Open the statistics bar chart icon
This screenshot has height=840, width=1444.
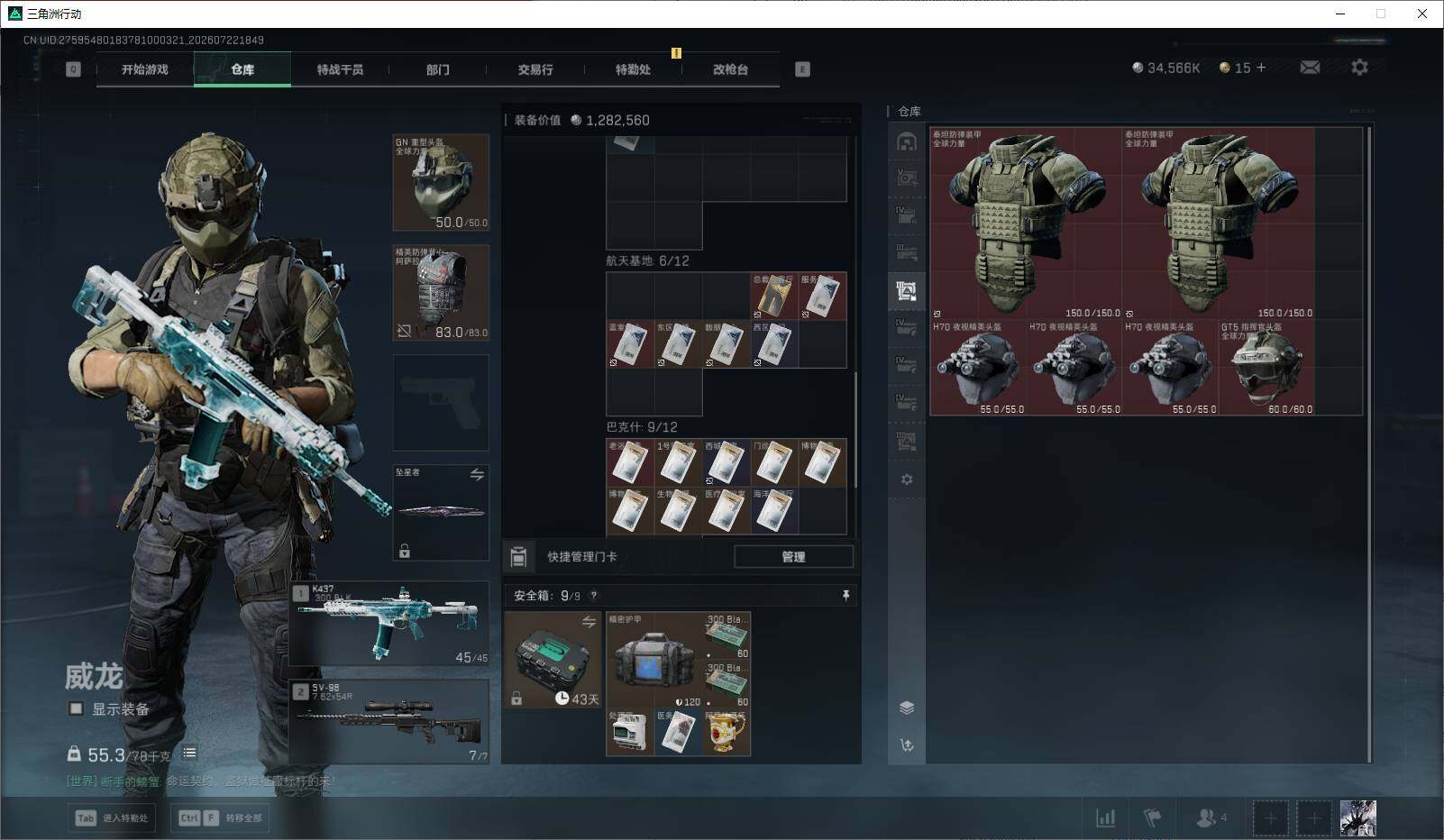pos(1105,817)
